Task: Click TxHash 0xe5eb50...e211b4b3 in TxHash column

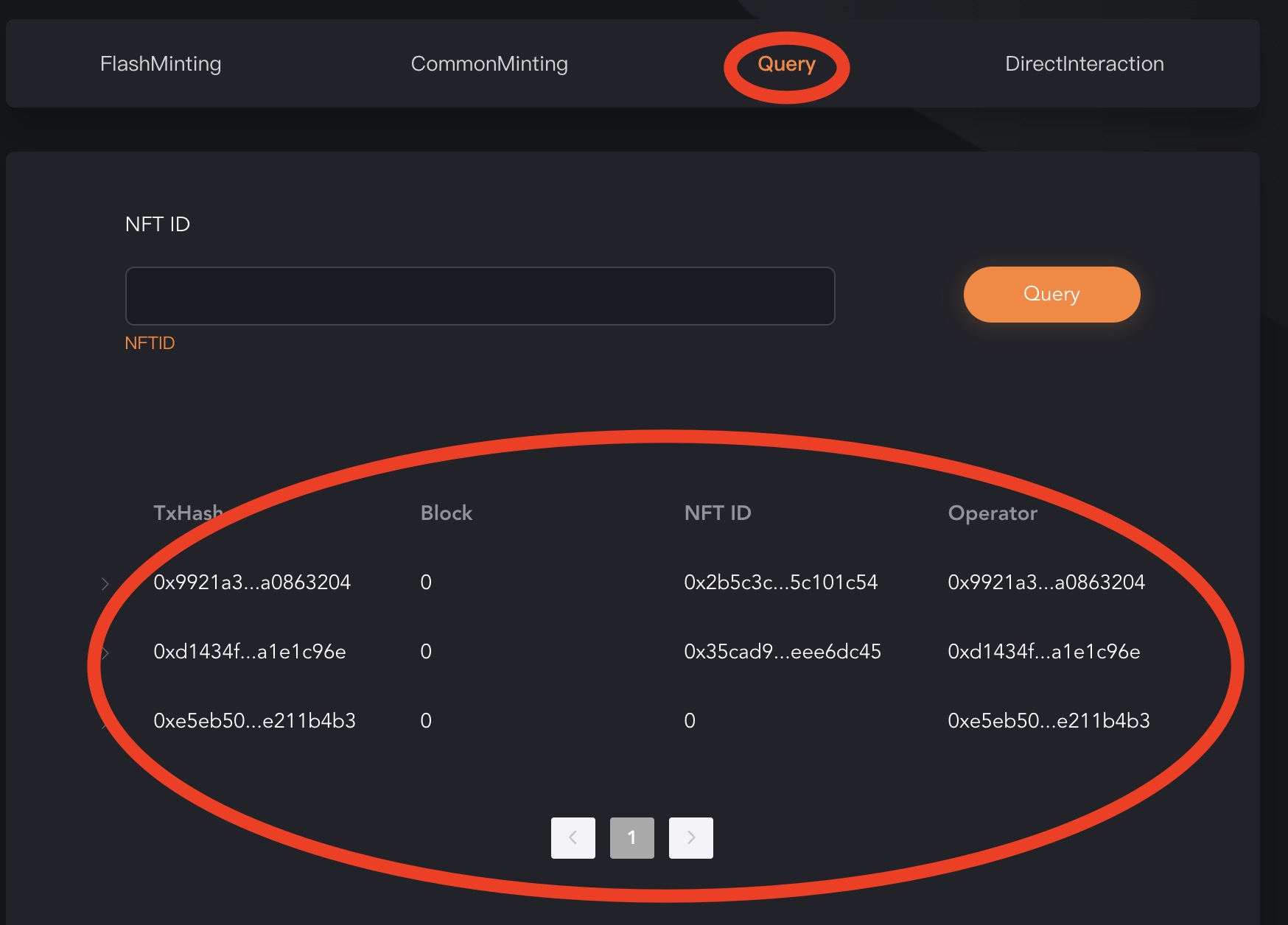Action: click(x=254, y=721)
